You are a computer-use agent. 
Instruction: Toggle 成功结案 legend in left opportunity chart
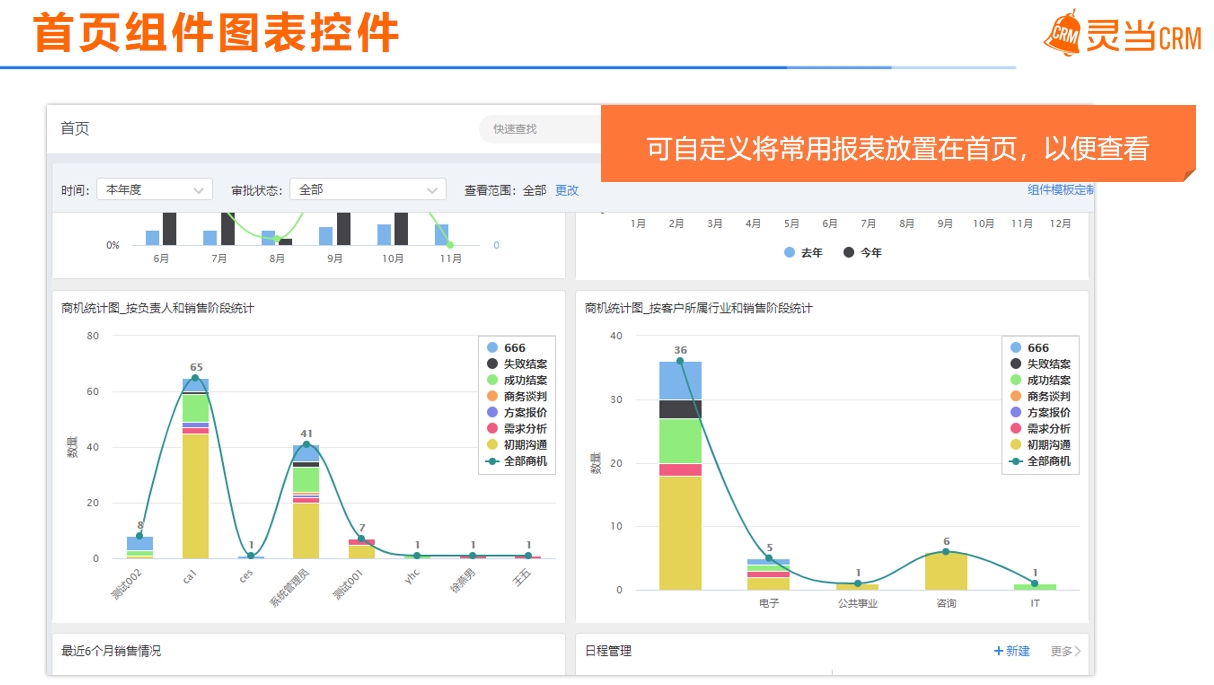516,380
